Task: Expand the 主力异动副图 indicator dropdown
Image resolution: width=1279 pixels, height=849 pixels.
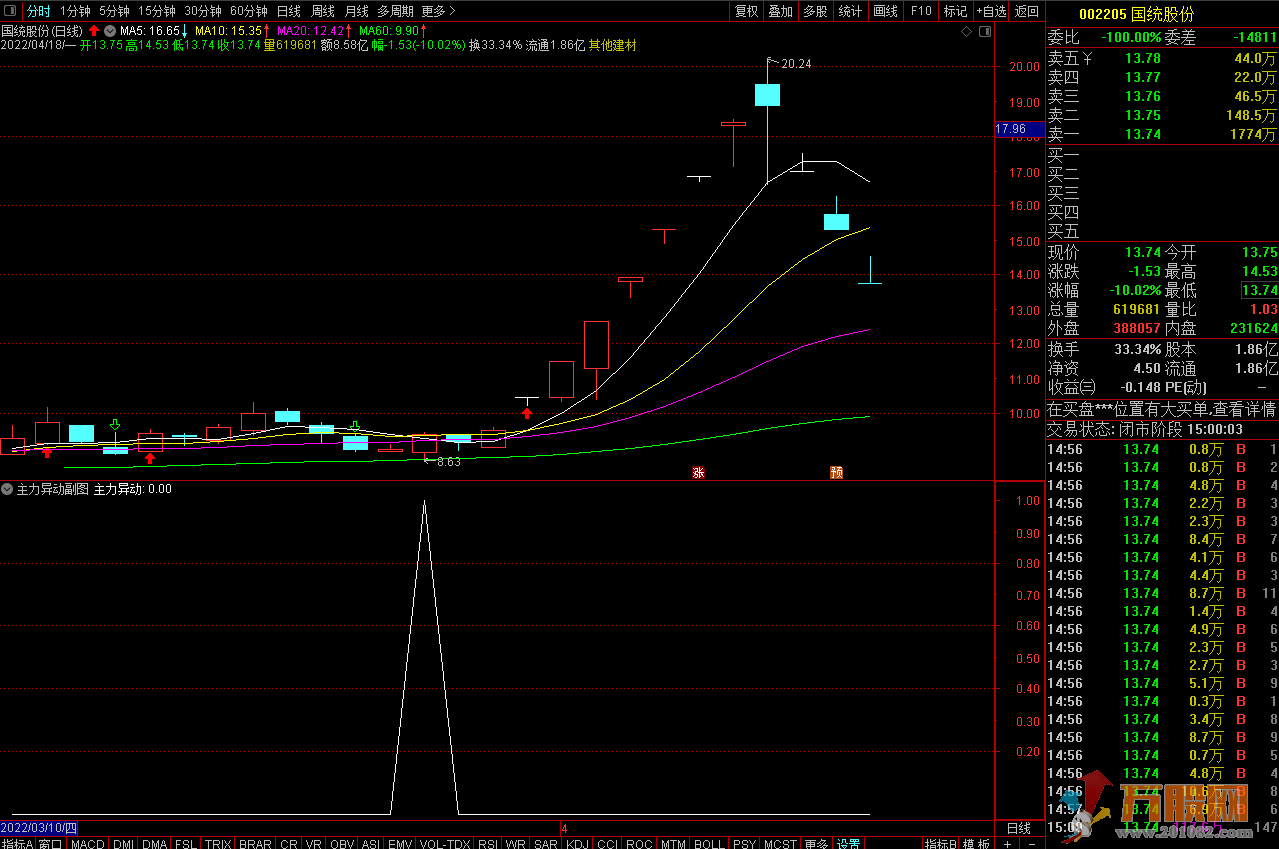Action: click(x=8, y=489)
